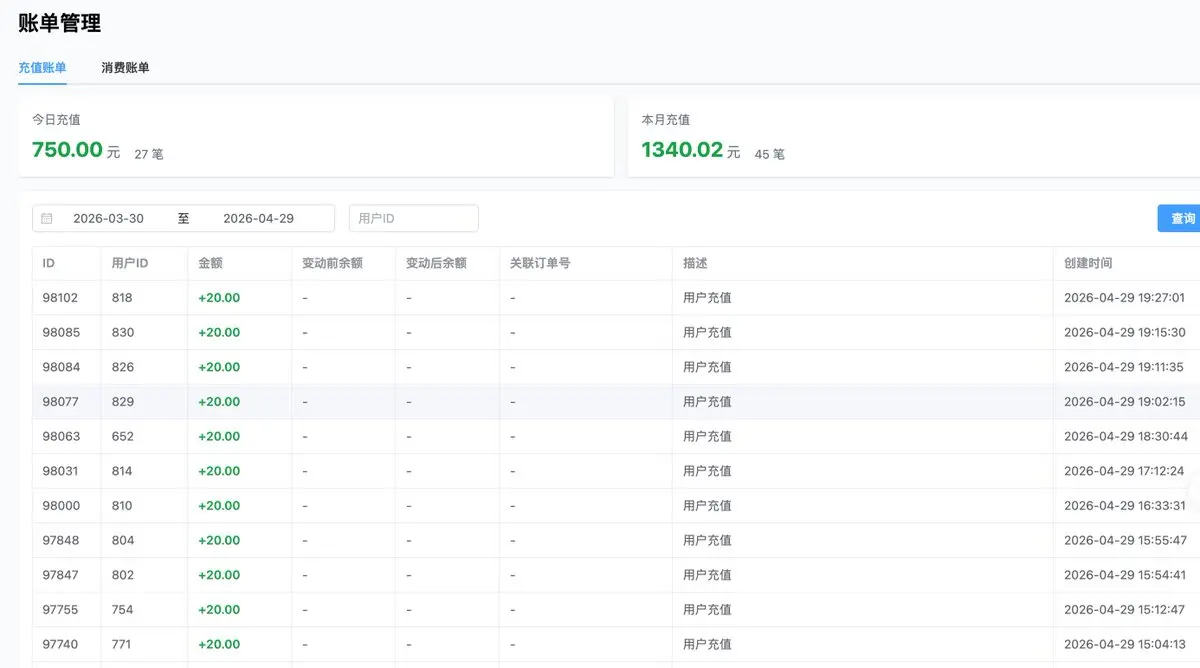Click user ID 754
1200x668 pixels.
pos(123,610)
